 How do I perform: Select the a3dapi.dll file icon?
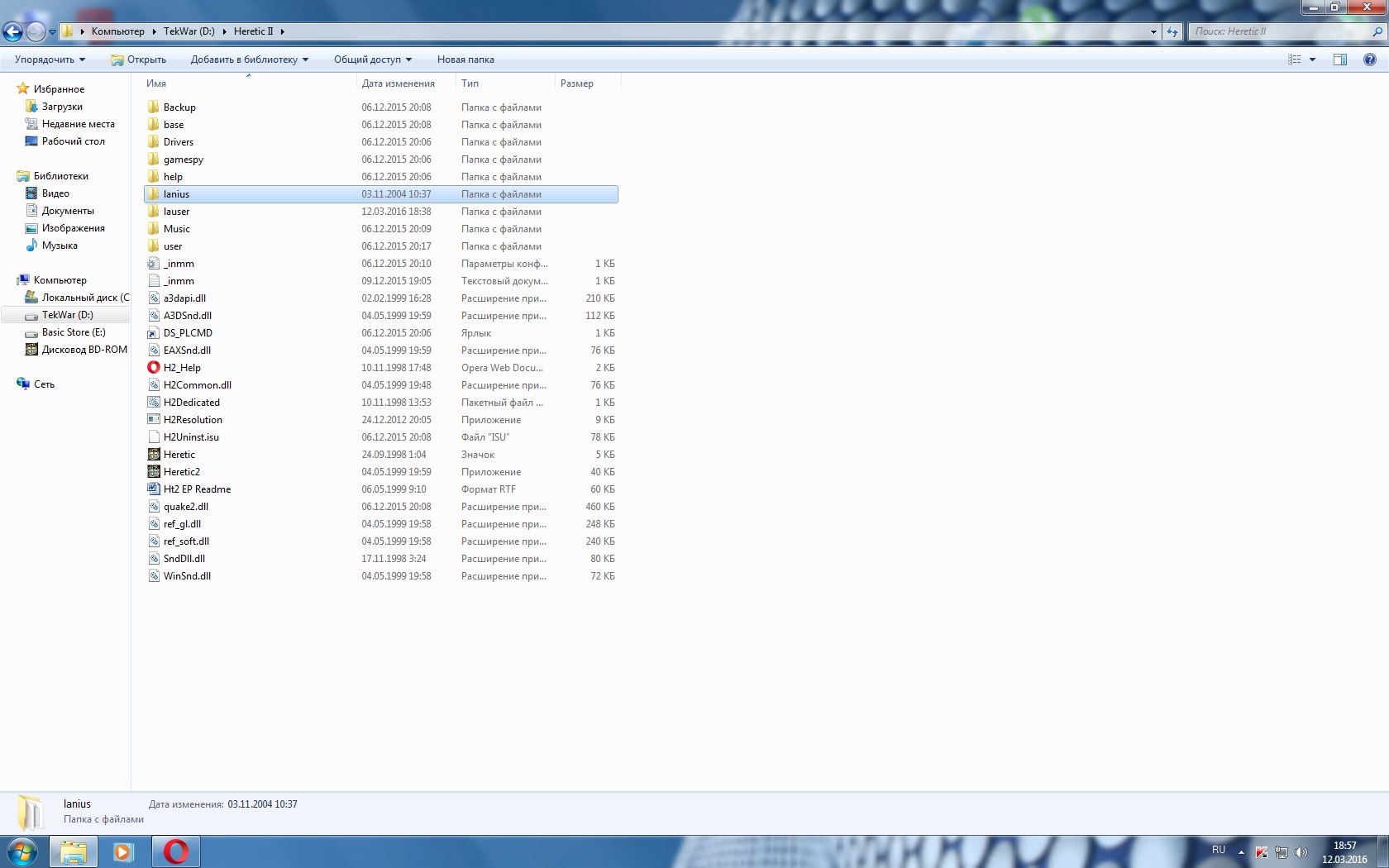point(154,298)
